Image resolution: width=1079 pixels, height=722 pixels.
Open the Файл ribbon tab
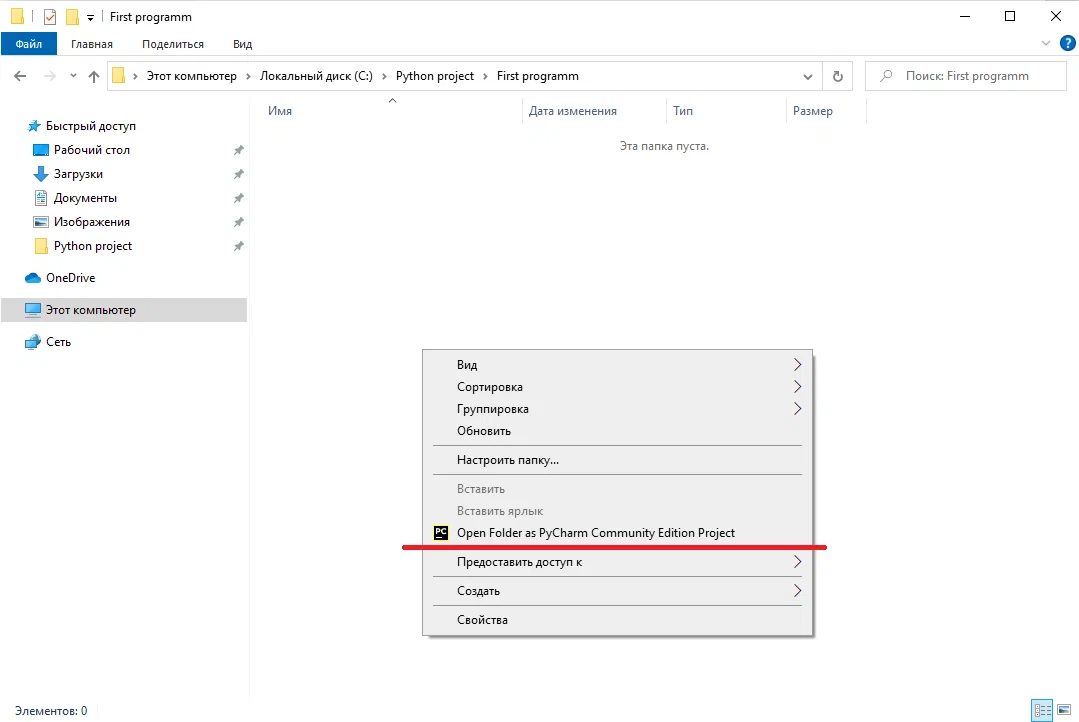[28, 44]
